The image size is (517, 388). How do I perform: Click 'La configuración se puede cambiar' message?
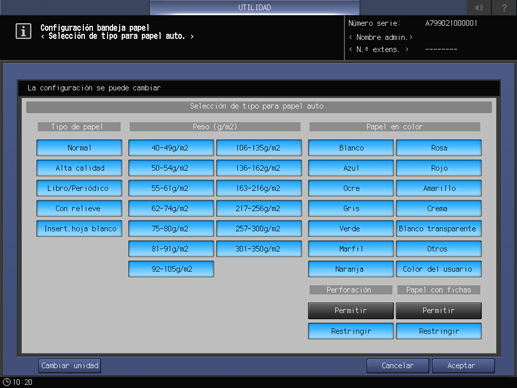pyautogui.click(x=94, y=88)
